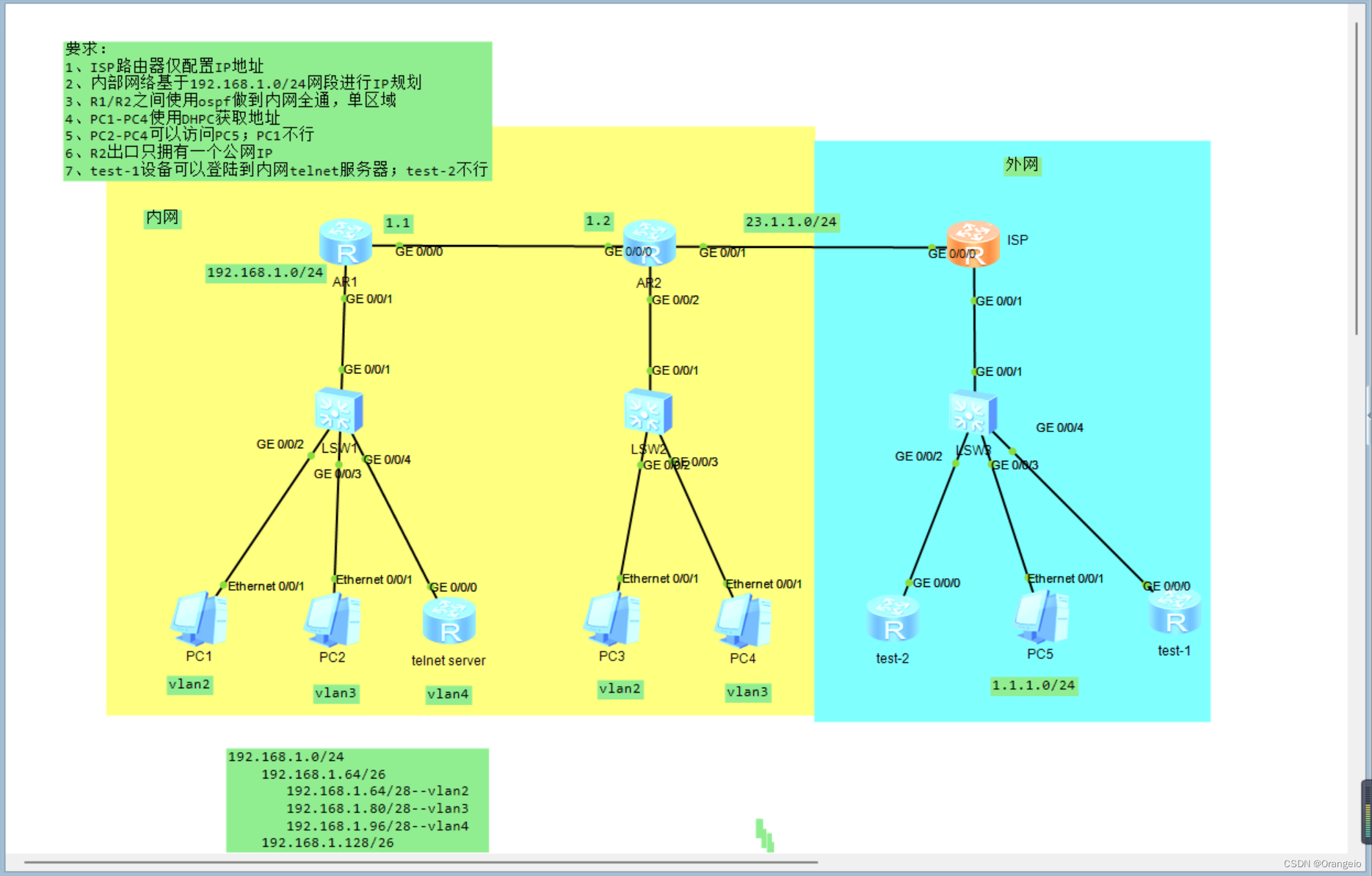Click the vlan4 label under telnet server

click(448, 694)
